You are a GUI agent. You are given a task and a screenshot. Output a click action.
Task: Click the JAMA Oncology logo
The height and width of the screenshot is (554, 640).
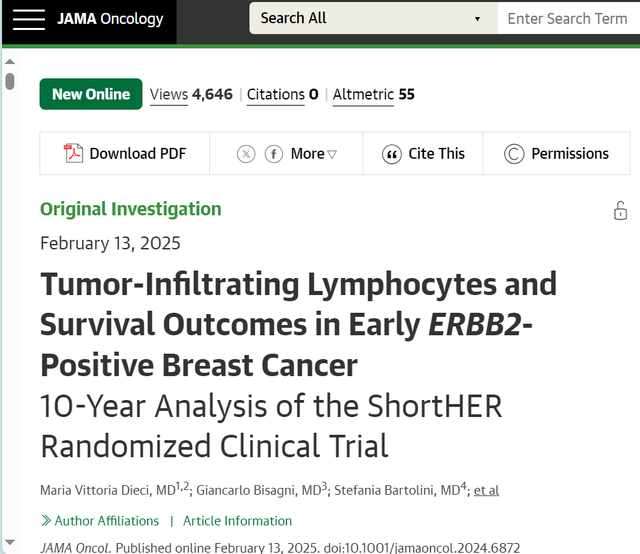coord(110,19)
